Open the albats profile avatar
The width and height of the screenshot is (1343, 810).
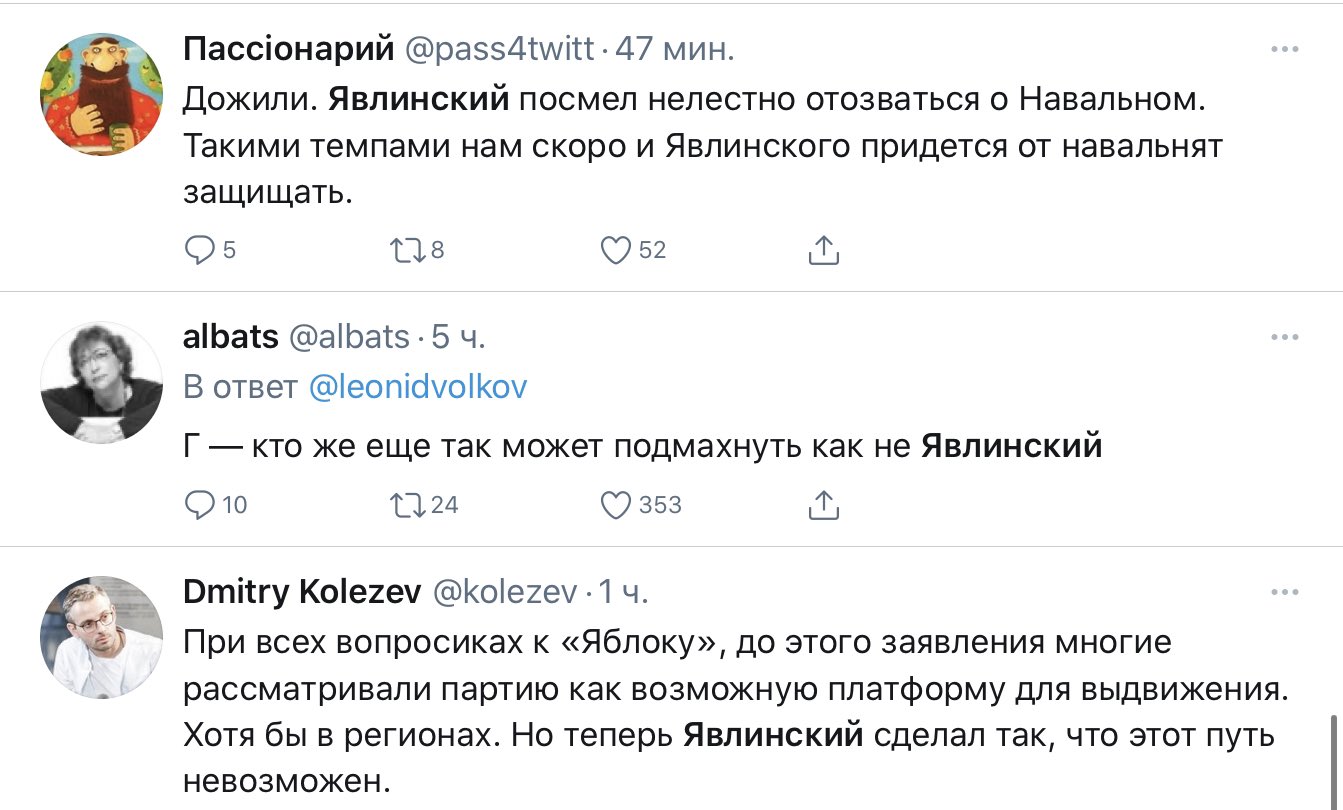(101, 382)
